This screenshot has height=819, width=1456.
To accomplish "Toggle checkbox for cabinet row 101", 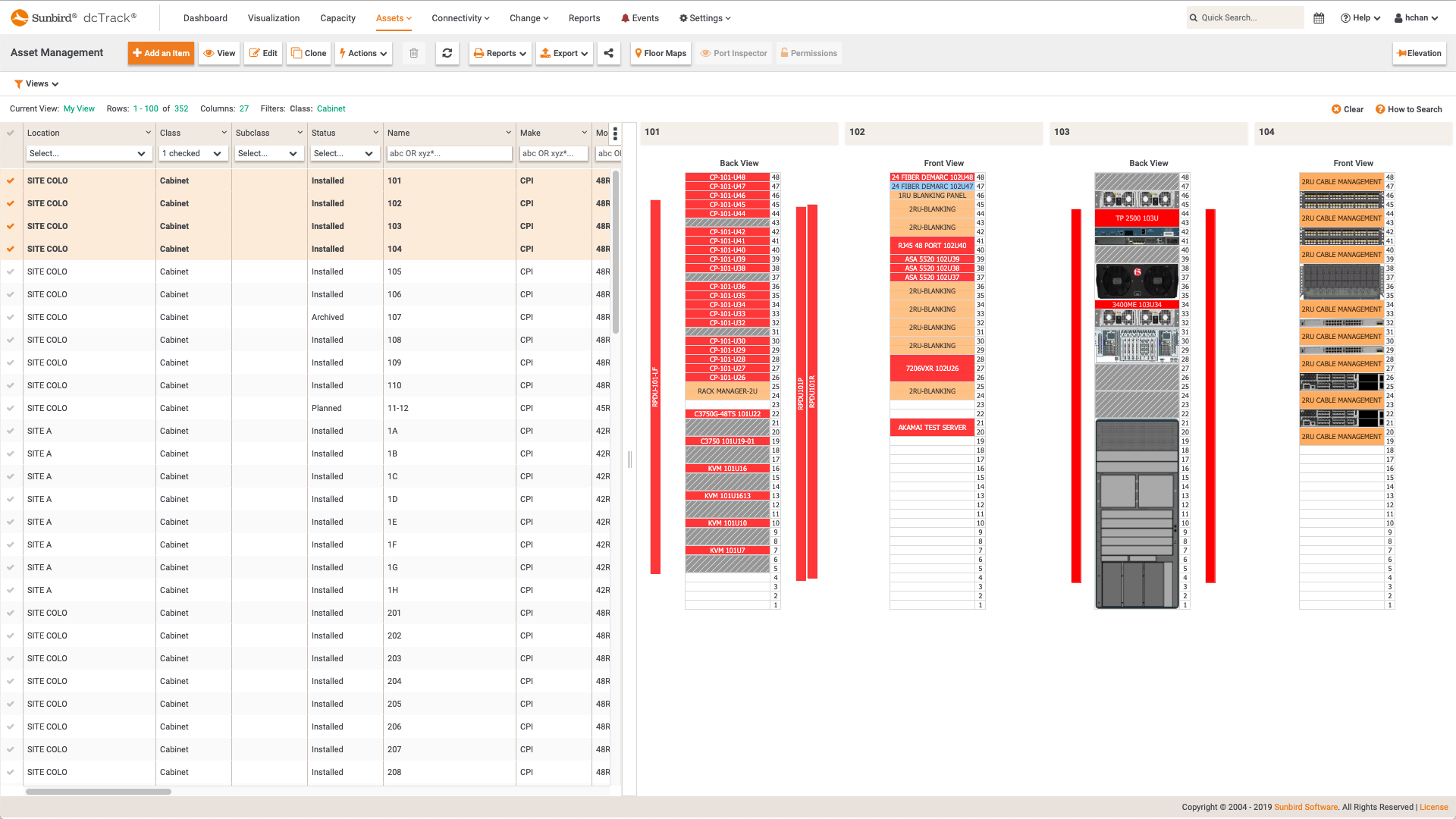I will coord(11,181).
